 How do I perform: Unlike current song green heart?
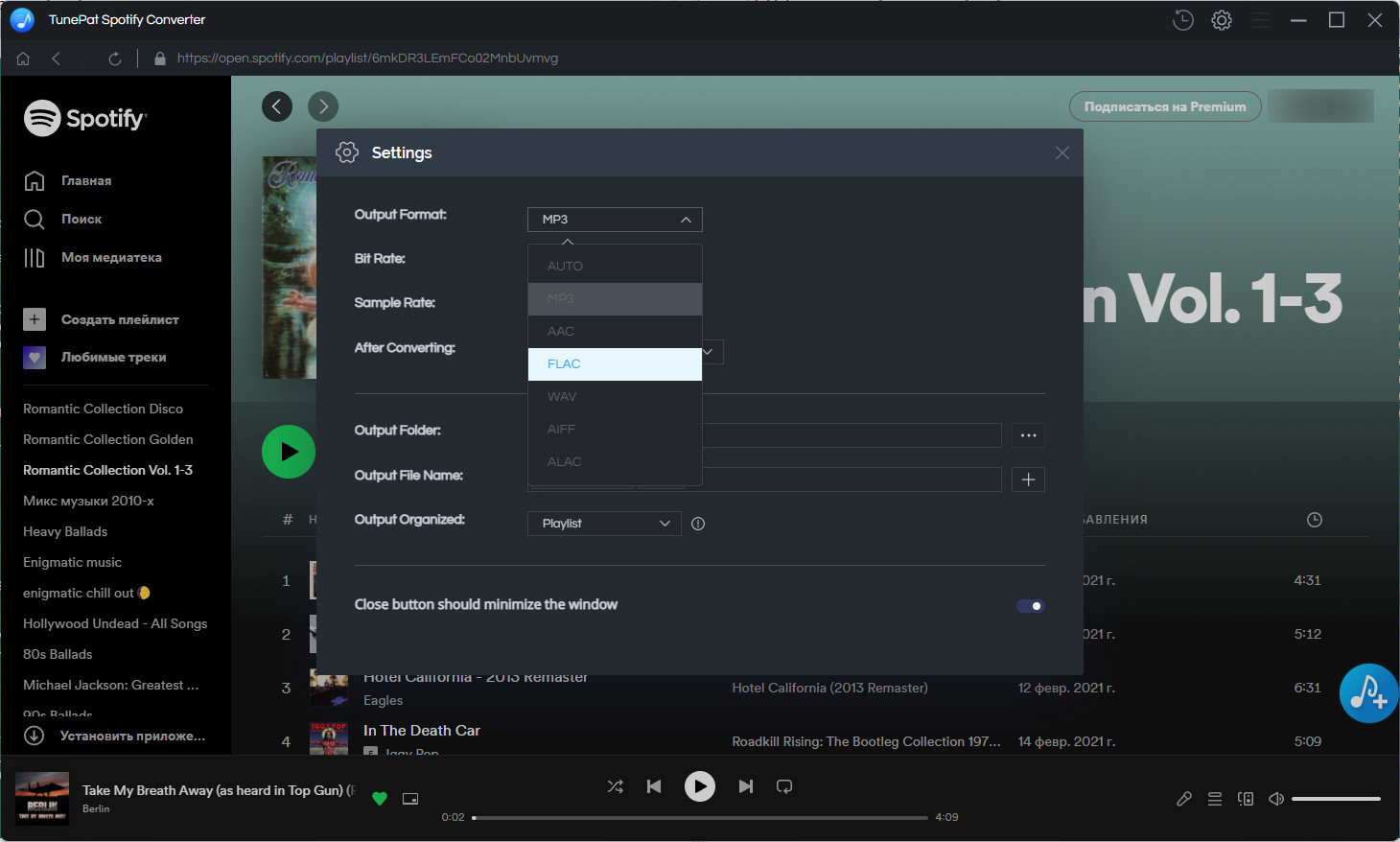pyautogui.click(x=380, y=798)
